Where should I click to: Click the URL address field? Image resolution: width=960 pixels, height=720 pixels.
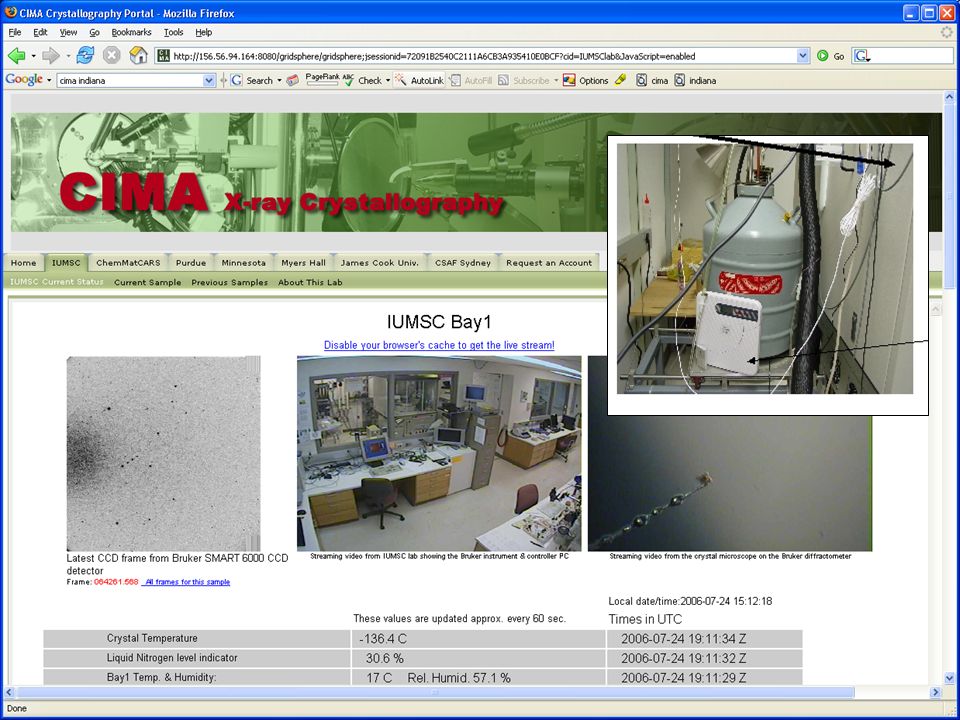(484, 56)
